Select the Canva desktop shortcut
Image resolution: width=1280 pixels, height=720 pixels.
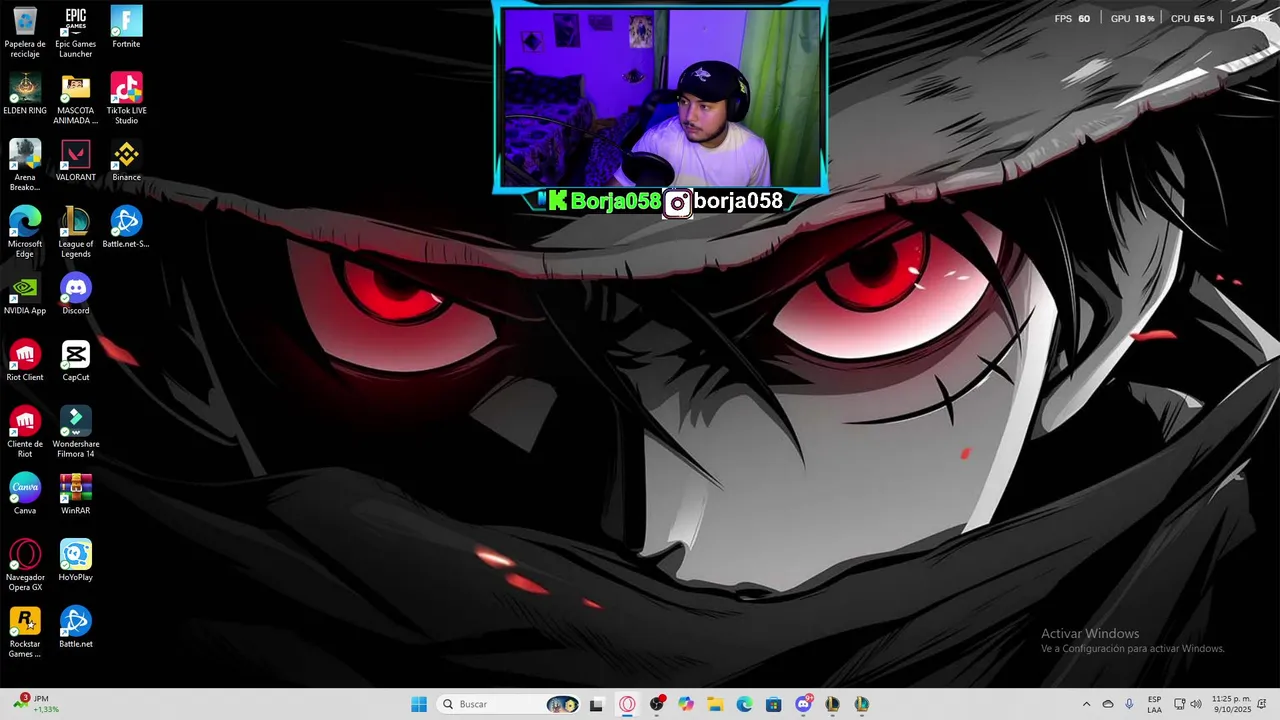coord(25,494)
